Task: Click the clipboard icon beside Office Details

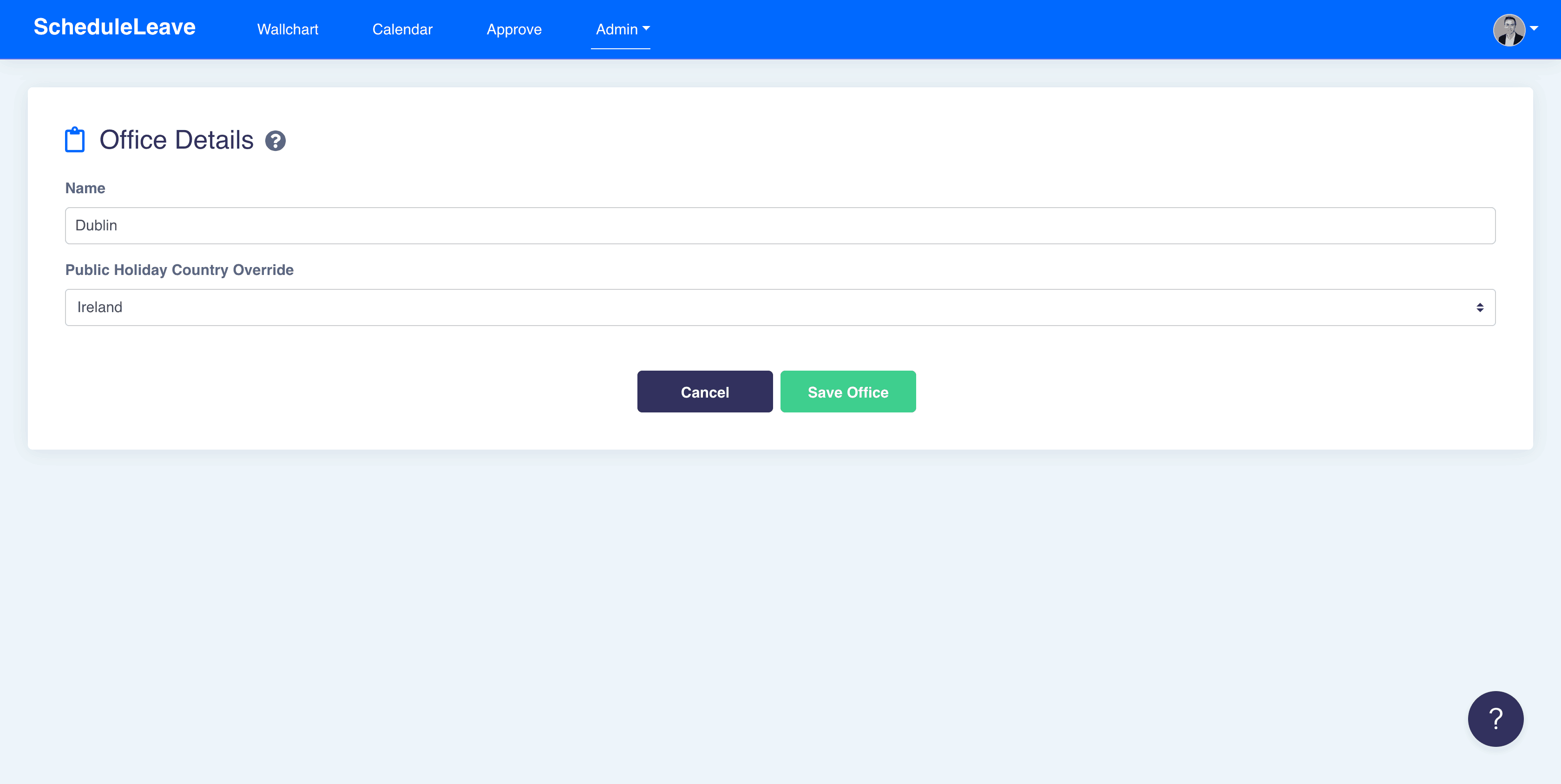Action: (x=74, y=140)
